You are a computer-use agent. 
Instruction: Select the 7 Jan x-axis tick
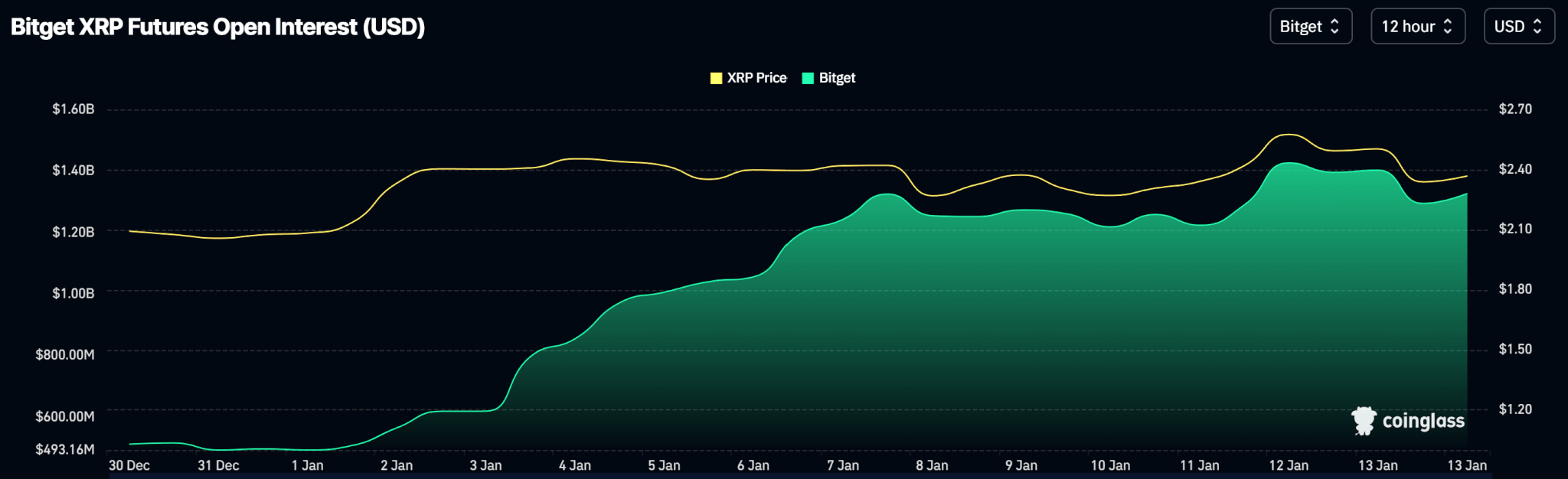842,465
